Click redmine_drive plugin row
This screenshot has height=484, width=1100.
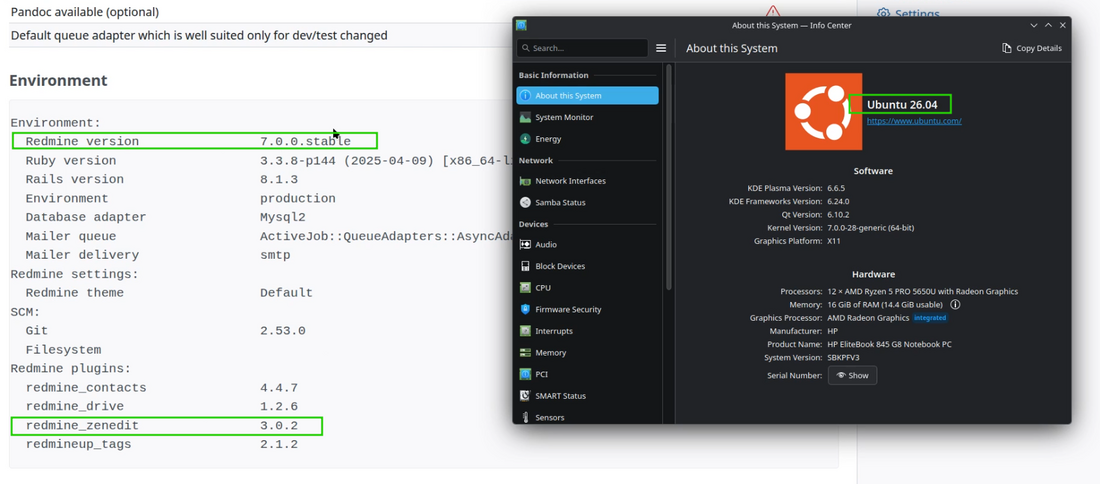[x=161, y=407]
